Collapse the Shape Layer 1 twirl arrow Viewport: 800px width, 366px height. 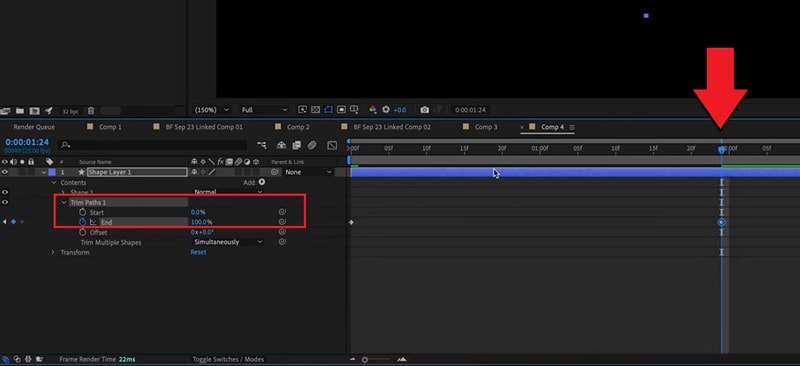pyautogui.click(x=44, y=173)
